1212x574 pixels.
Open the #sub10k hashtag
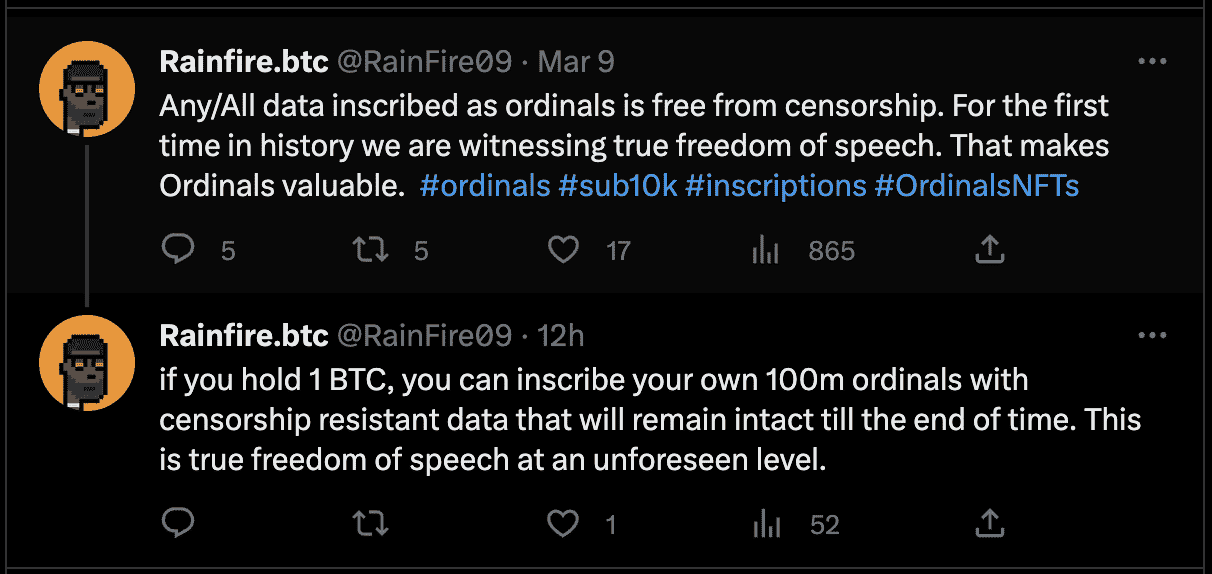[x=617, y=186]
